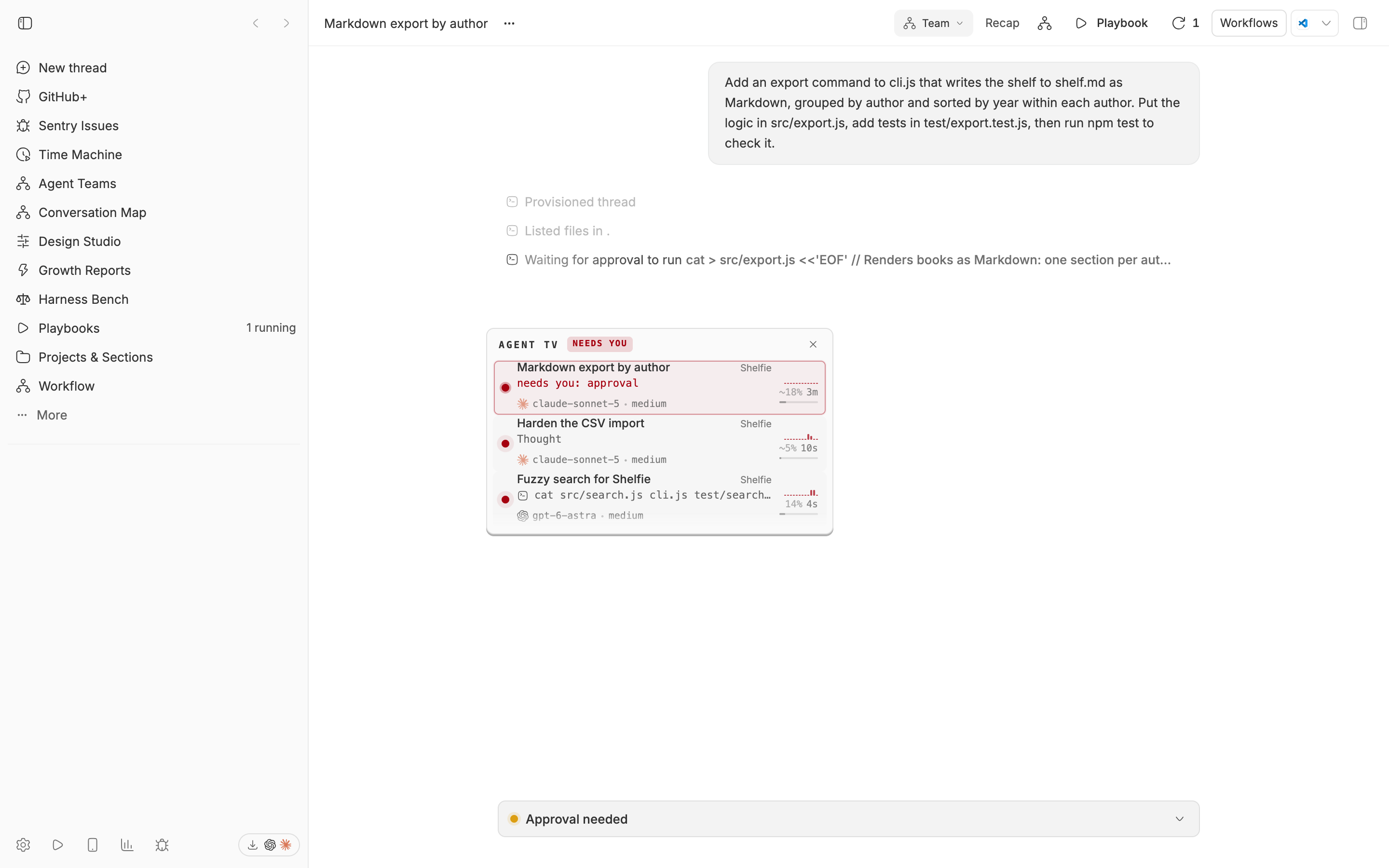Open Sentry Issues in sidebar
The height and width of the screenshot is (868, 1389).
tap(79, 126)
